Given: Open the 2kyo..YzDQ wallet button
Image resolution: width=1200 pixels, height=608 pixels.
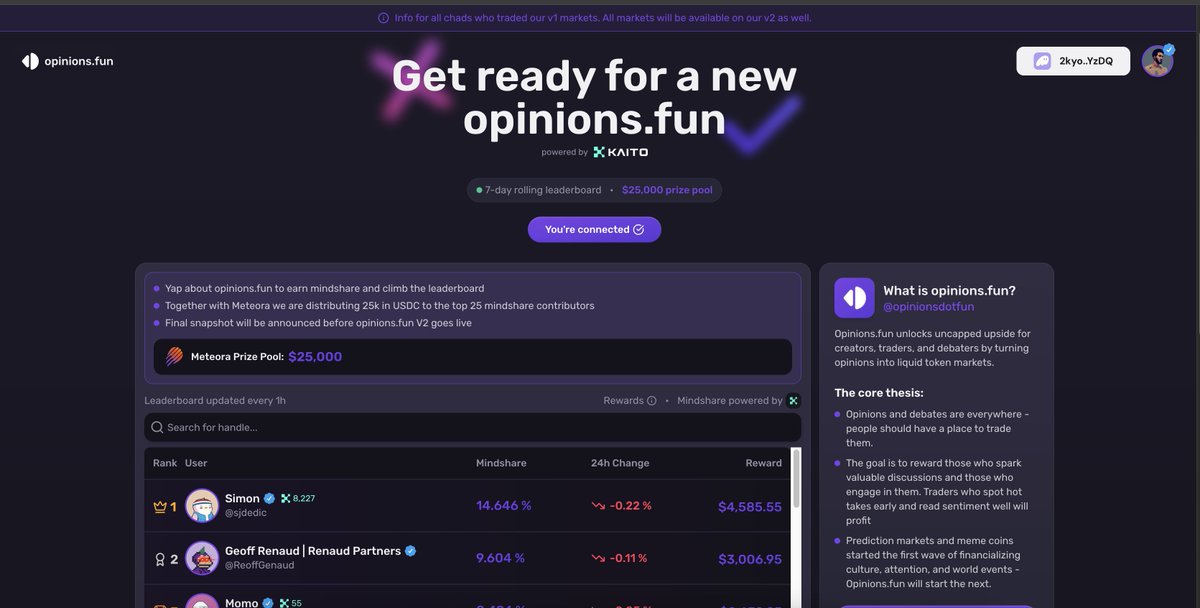Looking at the screenshot, I should [x=1073, y=61].
